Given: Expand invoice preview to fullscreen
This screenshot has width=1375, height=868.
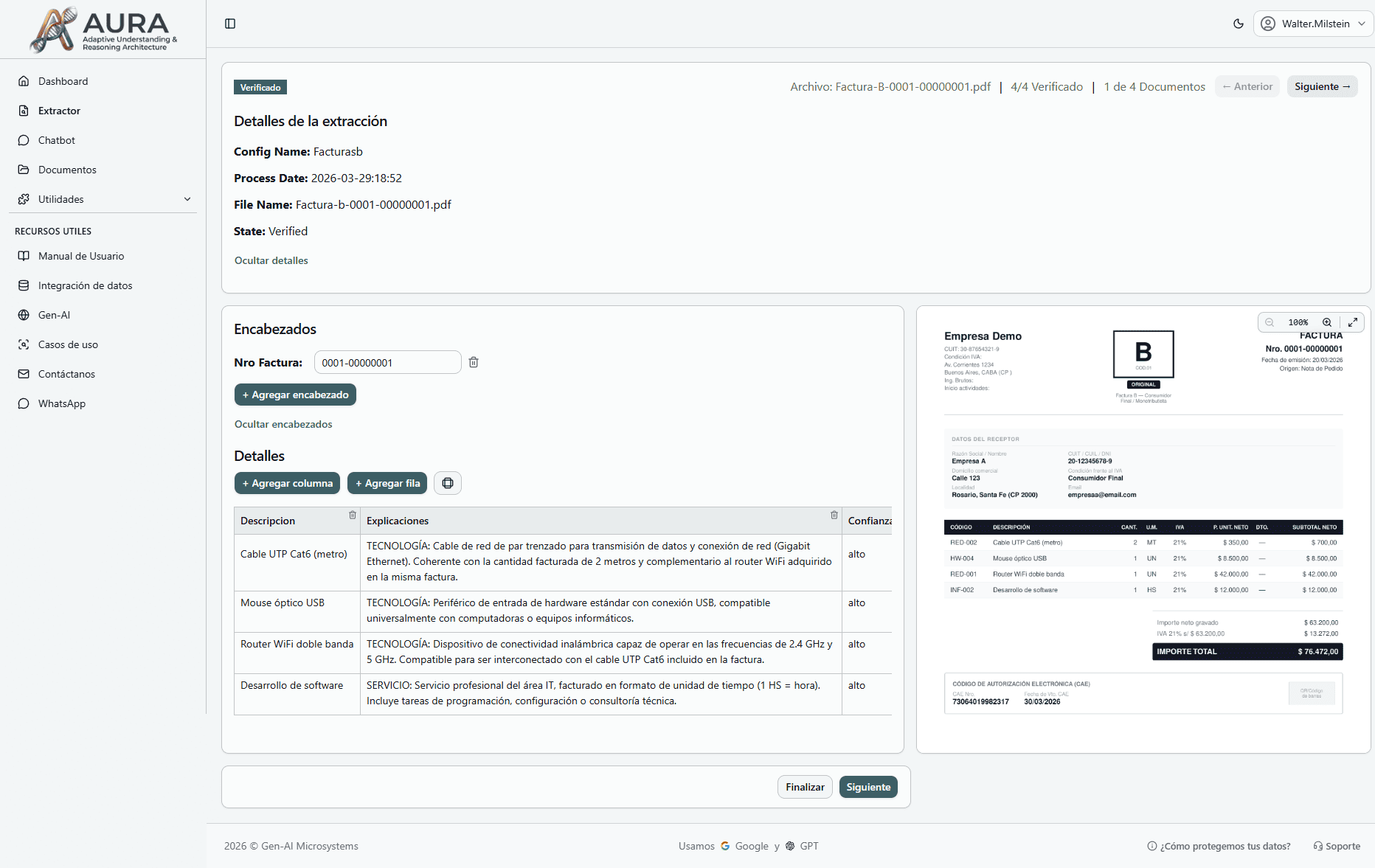Looking at the screenshot, I should (1353, 322).
